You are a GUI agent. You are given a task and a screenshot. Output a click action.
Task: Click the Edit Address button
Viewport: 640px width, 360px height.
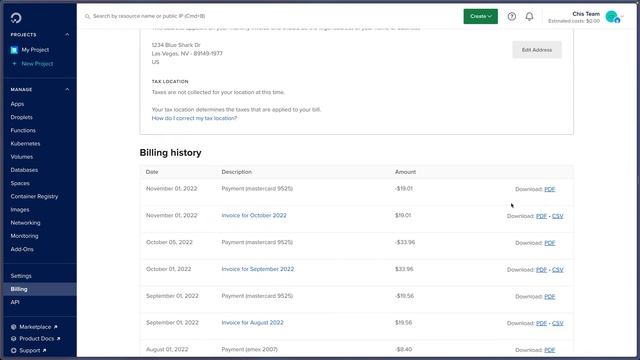tap(537, 50)
